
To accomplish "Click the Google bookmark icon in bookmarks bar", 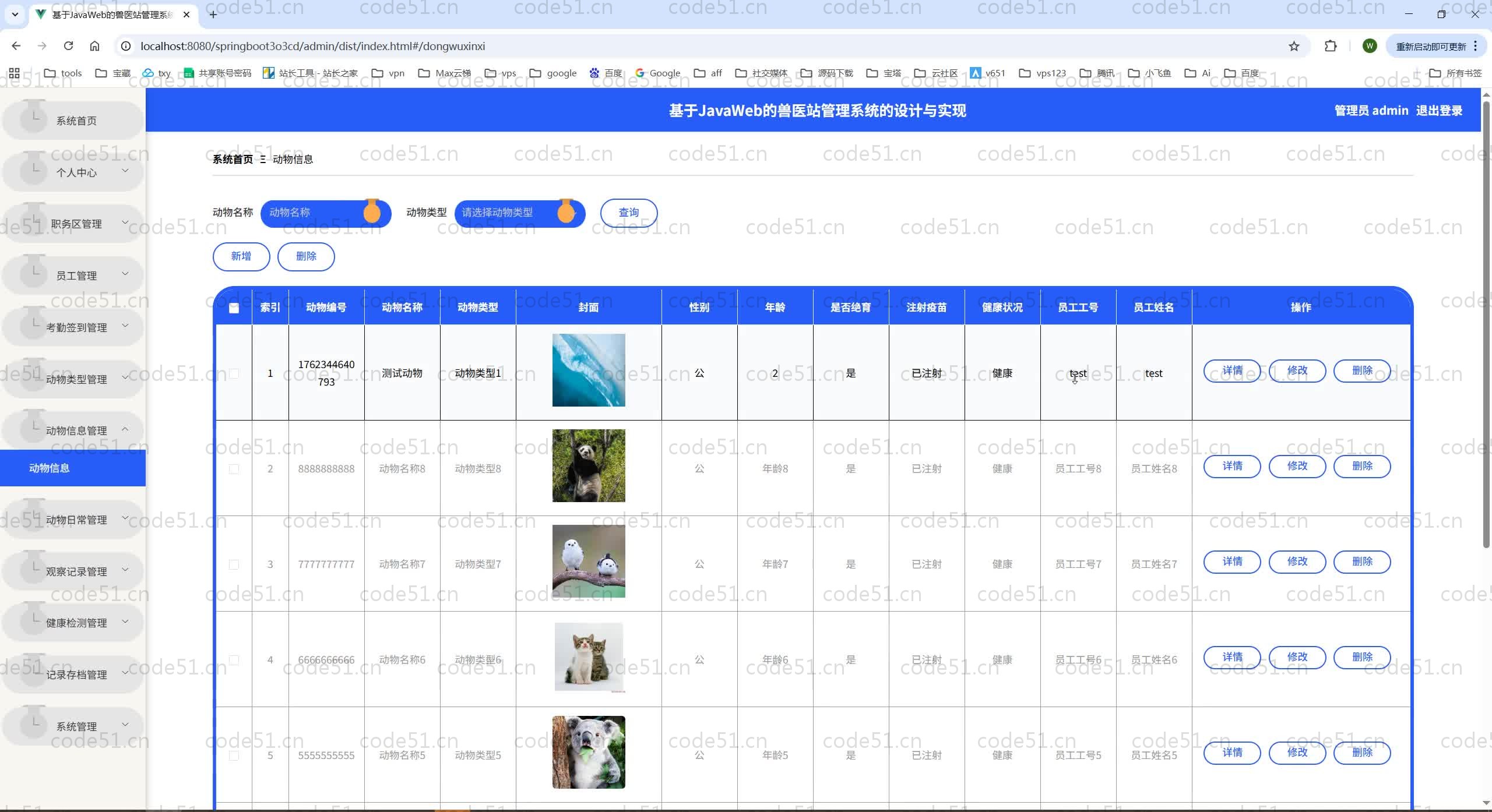I will 641,73.
